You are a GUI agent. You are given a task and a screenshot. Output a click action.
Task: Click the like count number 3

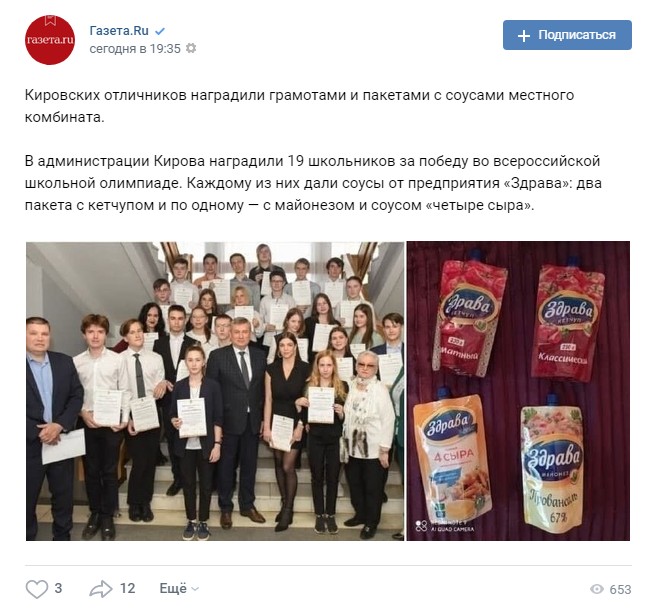coord(58,588)
